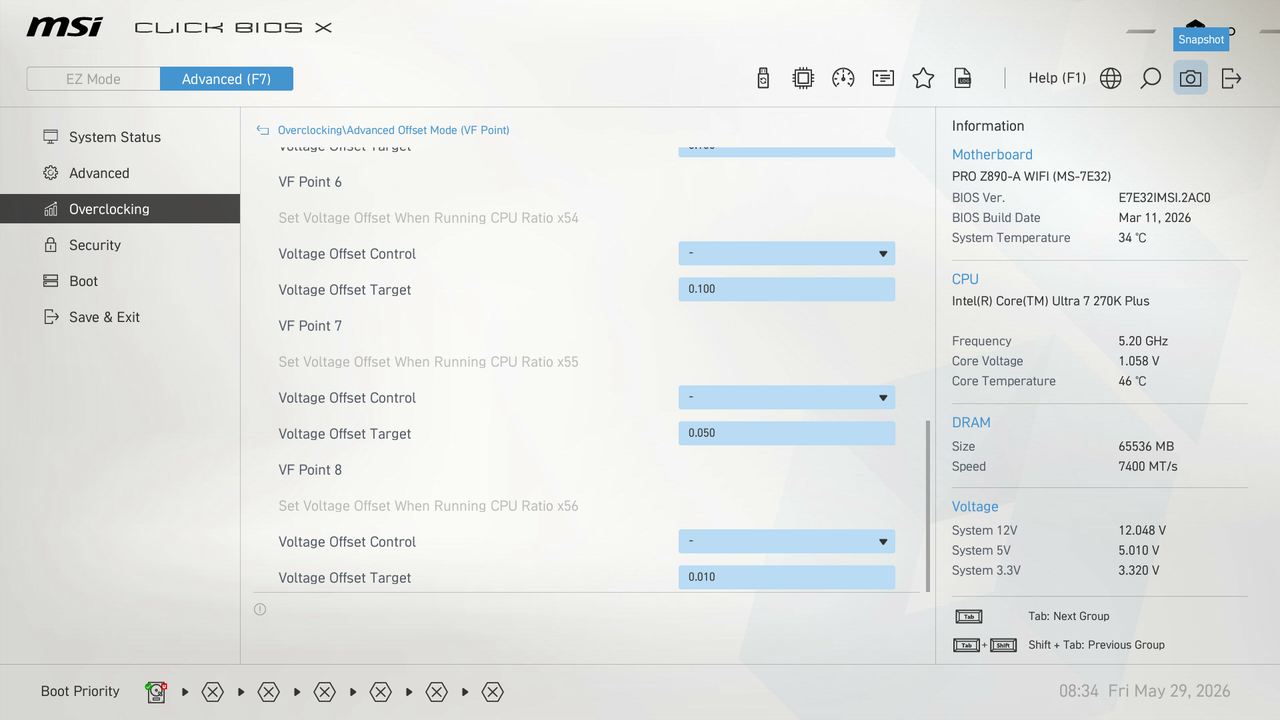Click the BIOS version E7E32IMSI.2AC0

click(1164, 198)
